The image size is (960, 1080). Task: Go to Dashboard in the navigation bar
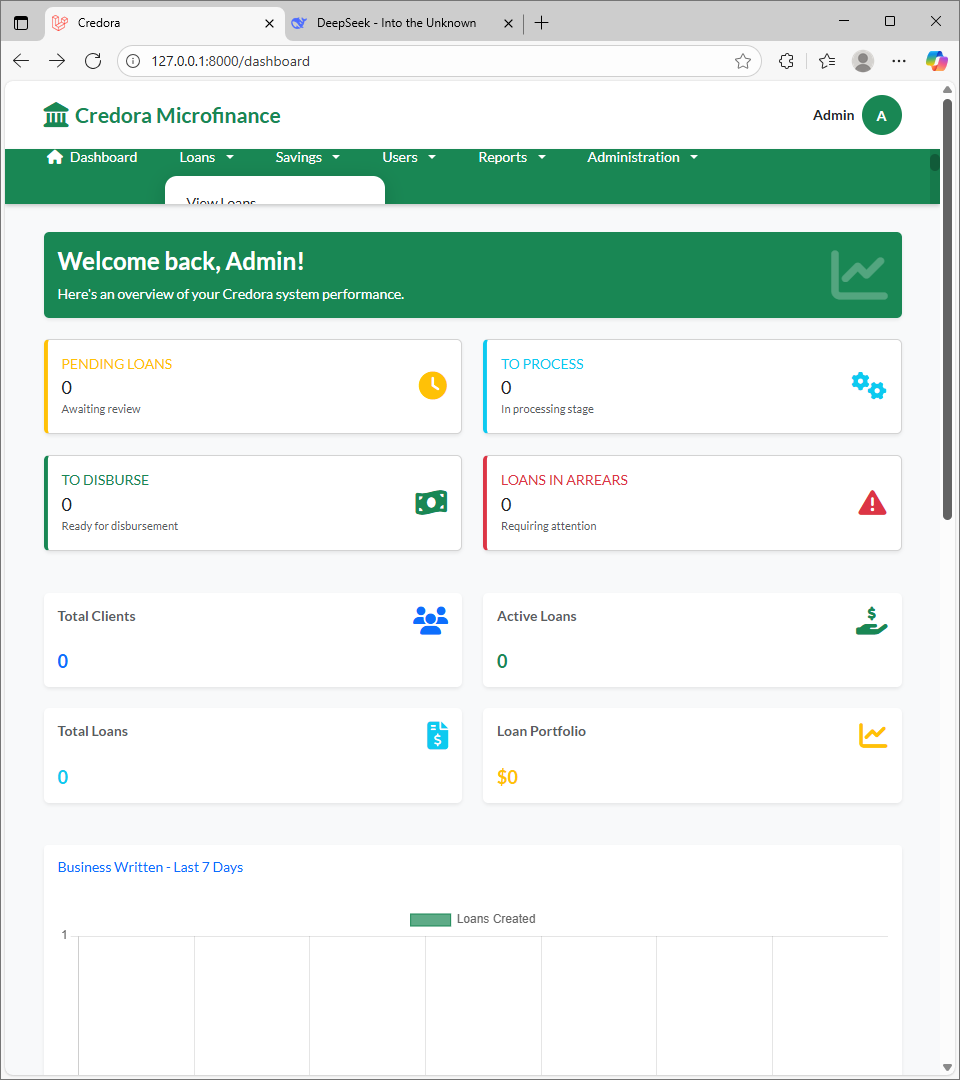click(x=92, y=157)
